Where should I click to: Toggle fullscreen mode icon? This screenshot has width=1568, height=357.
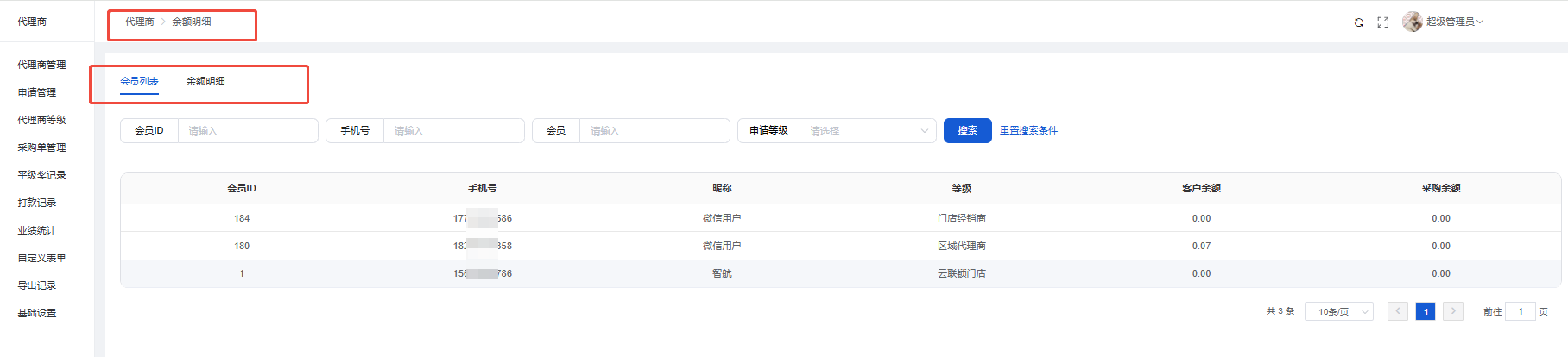coord(1382,22)
